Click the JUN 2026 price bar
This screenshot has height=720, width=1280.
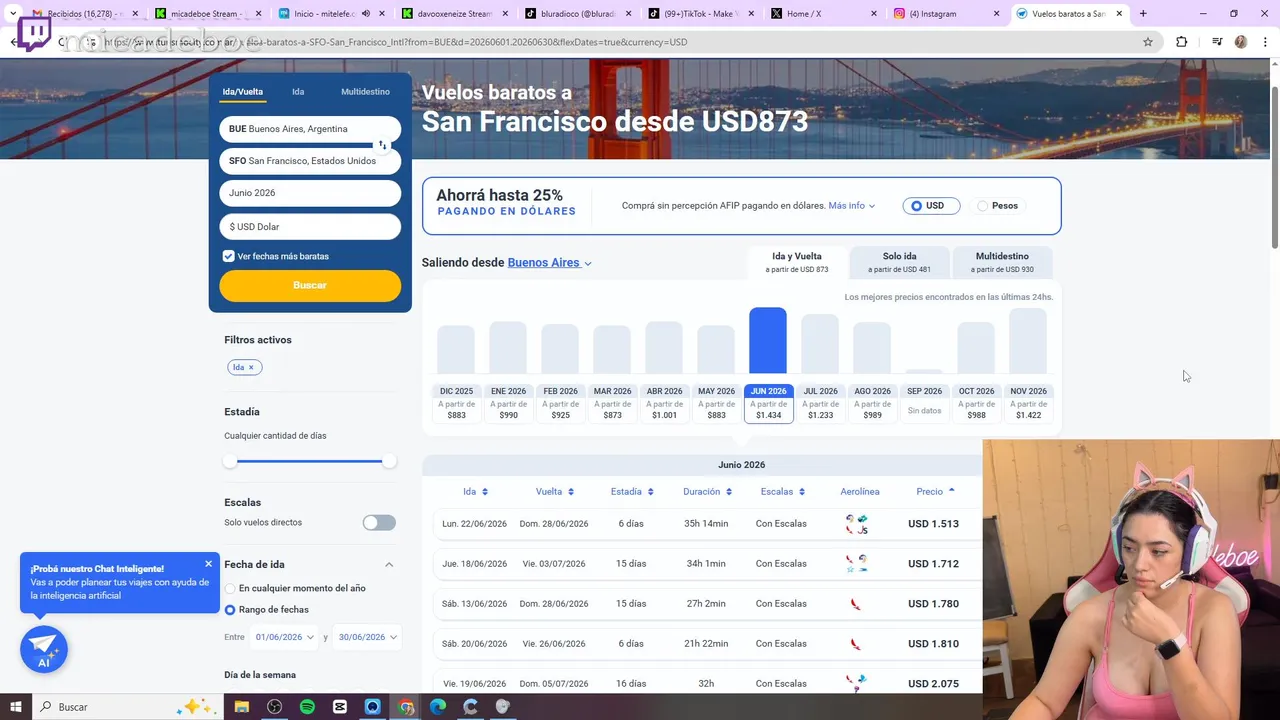pos(768,341)
